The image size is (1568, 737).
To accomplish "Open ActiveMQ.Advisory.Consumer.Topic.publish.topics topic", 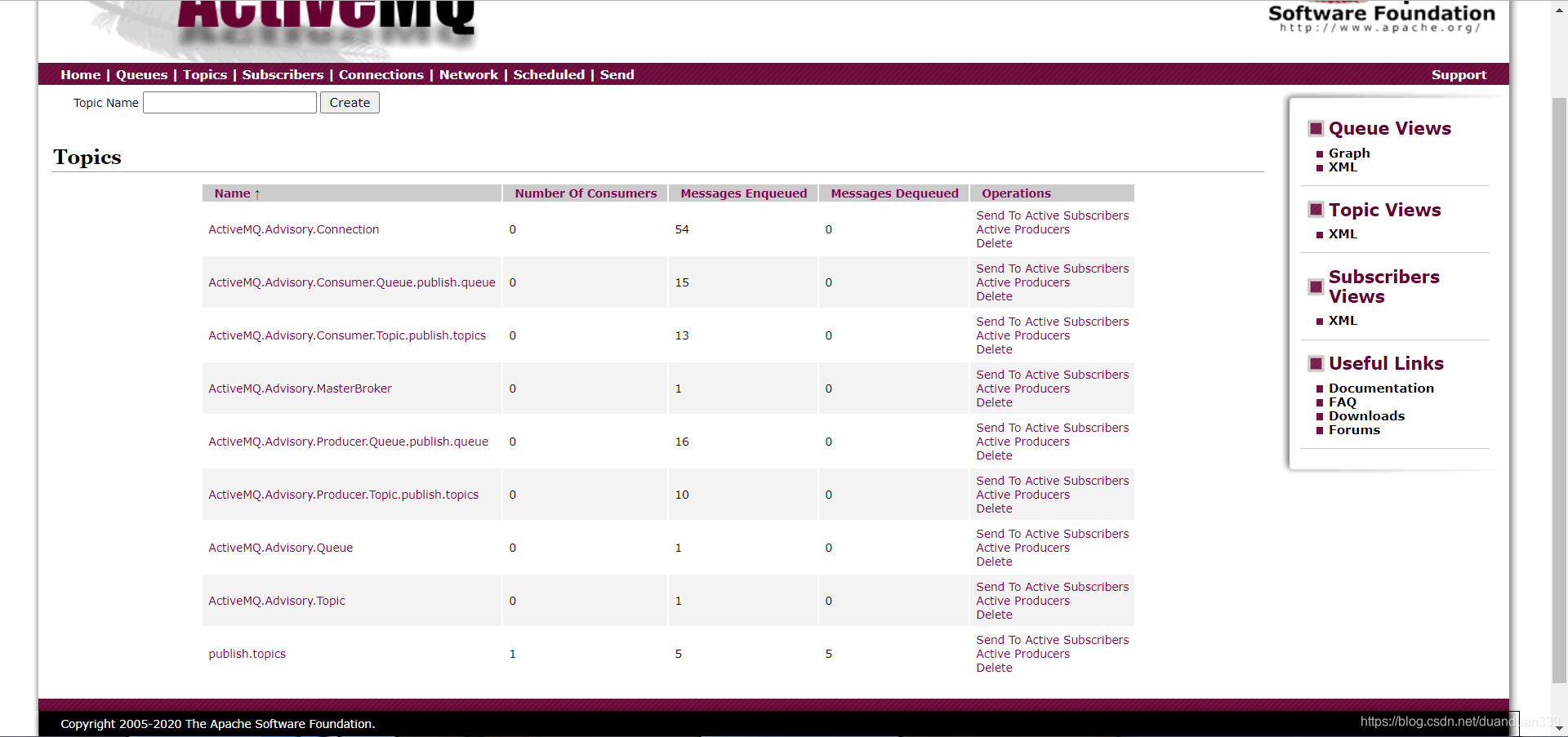I will click(x=347, y=335).
